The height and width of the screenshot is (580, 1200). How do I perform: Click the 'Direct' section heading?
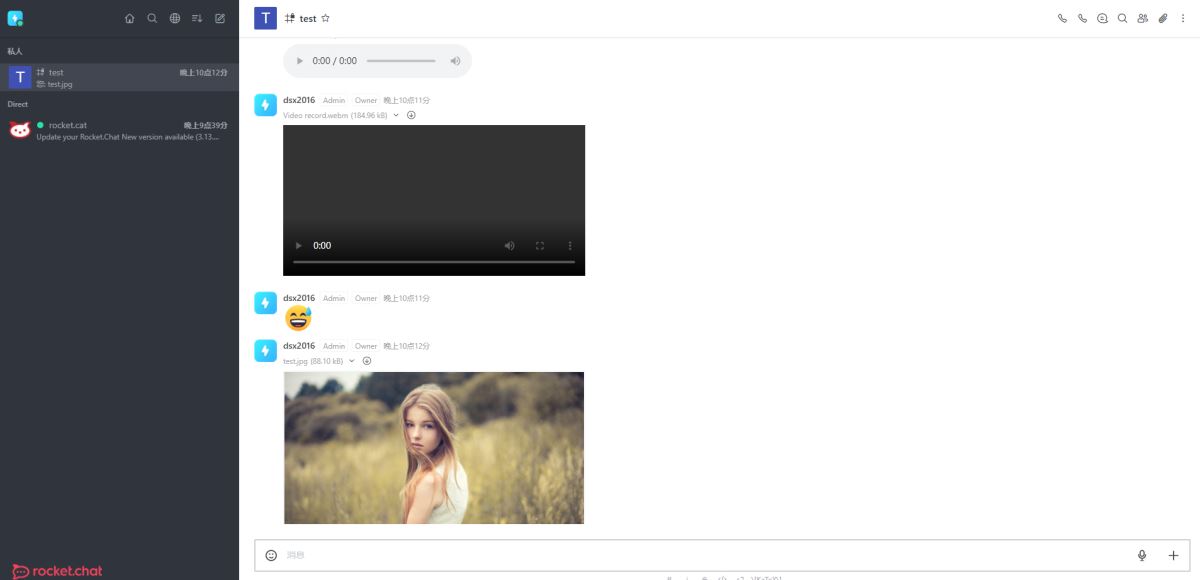point(18,104)
